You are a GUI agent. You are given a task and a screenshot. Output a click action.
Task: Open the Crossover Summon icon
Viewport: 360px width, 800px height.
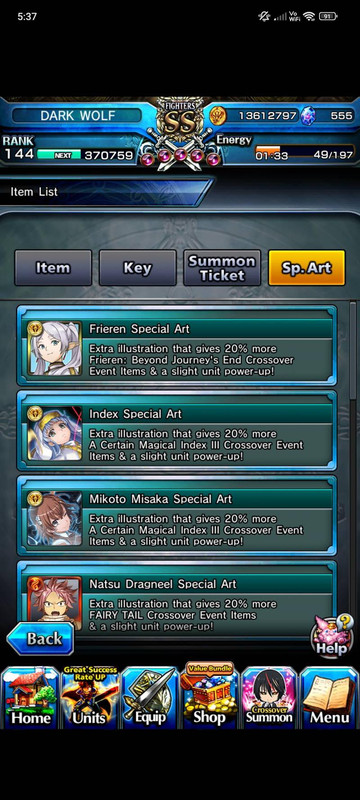click(x=269, y=697)
